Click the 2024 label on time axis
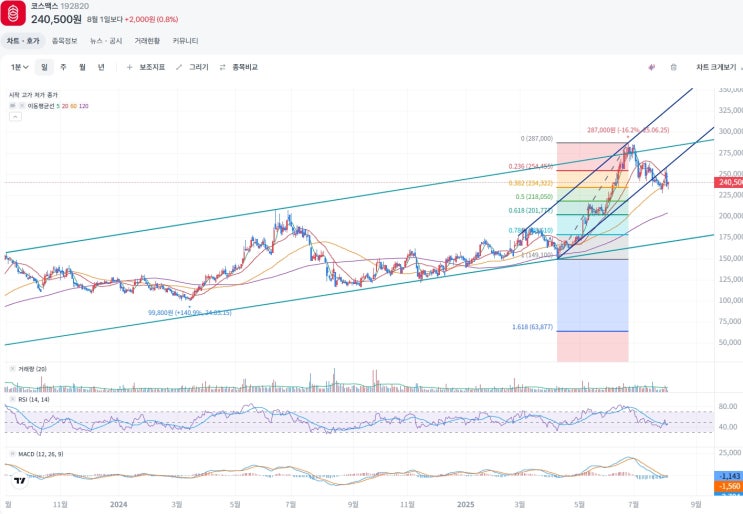 coord(118,504)
